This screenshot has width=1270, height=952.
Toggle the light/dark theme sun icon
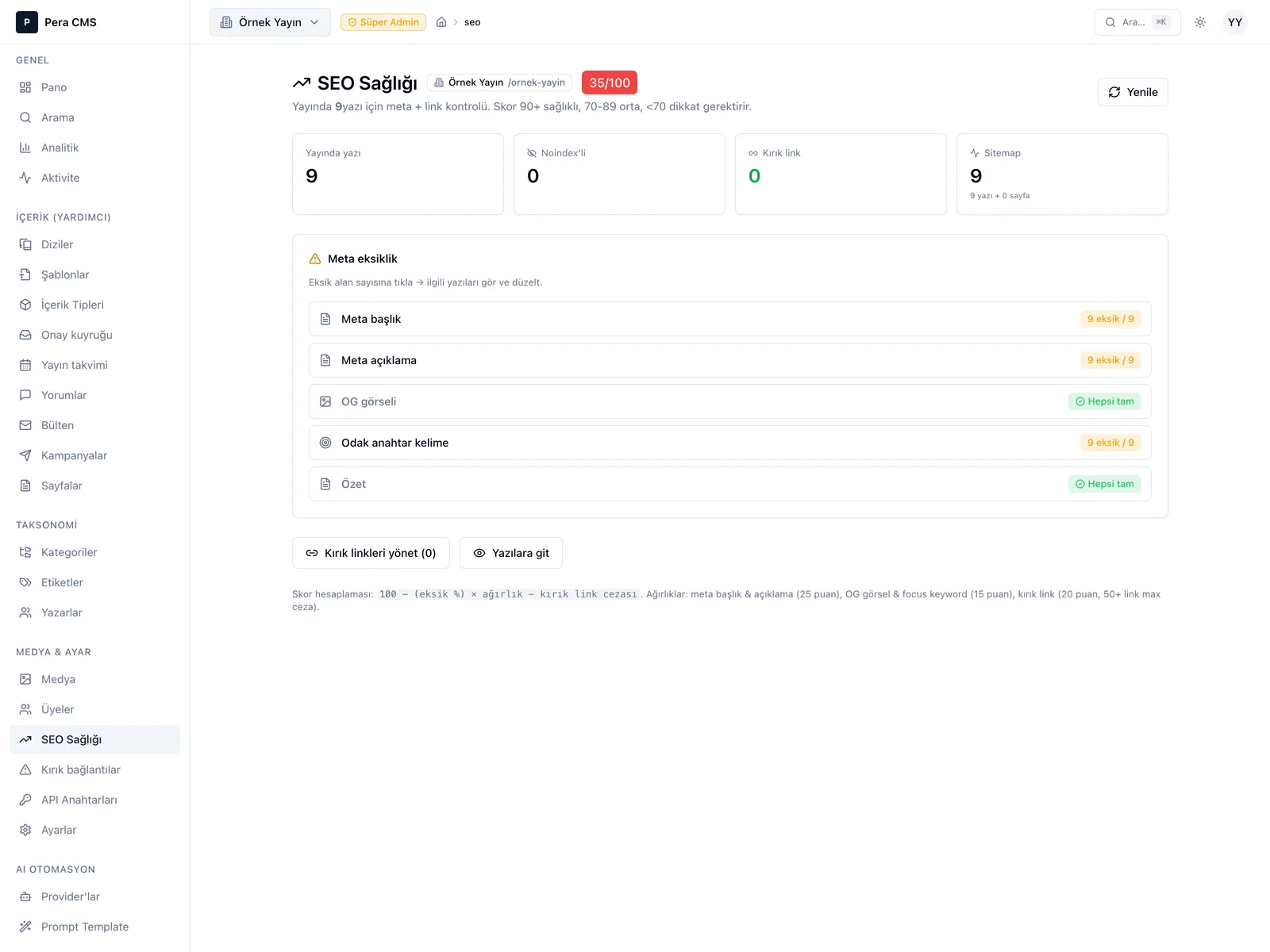1200,22
